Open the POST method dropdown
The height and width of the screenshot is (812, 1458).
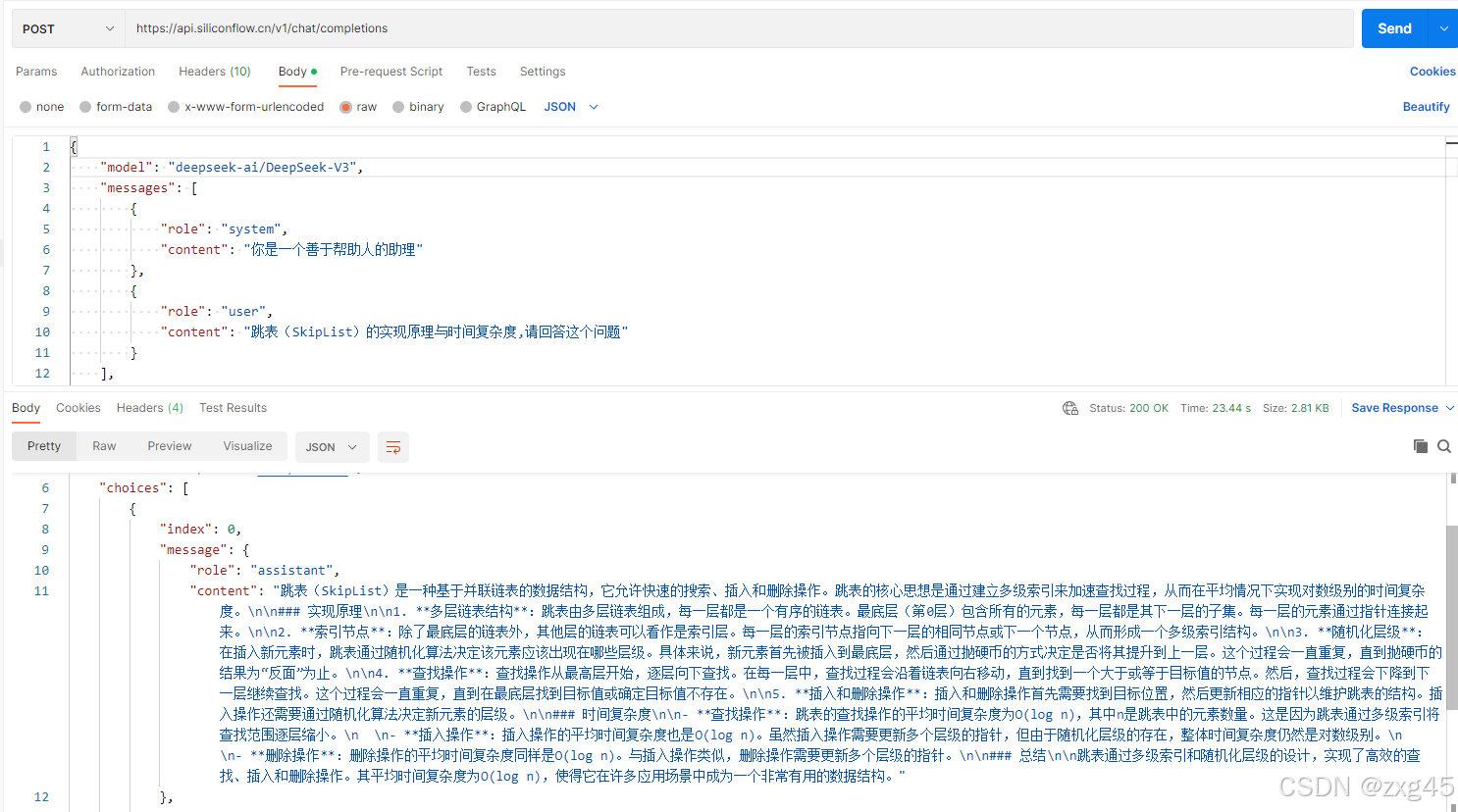(x=68, y=28)
